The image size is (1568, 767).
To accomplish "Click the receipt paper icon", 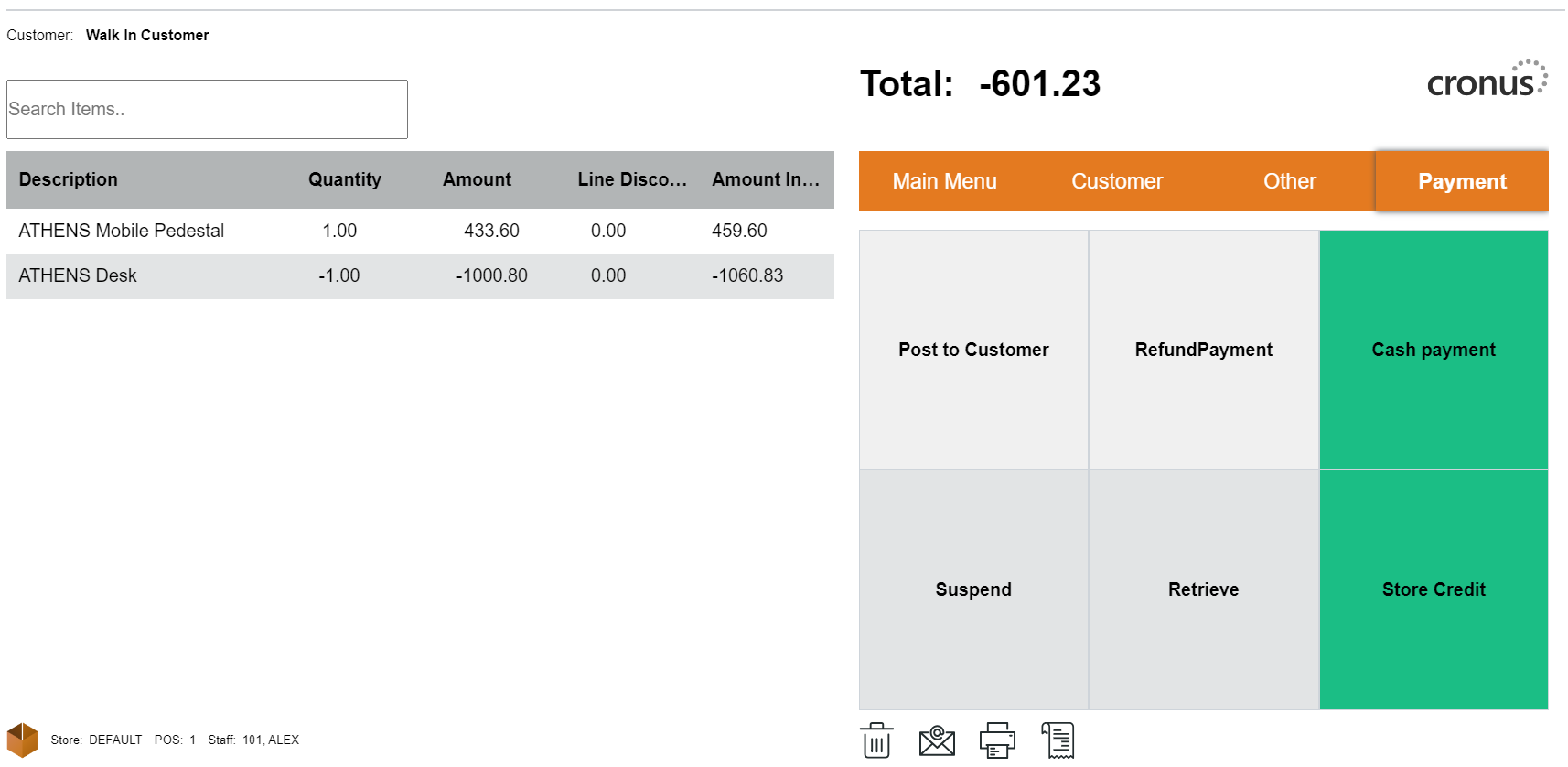I will [x=1058, y=740].
